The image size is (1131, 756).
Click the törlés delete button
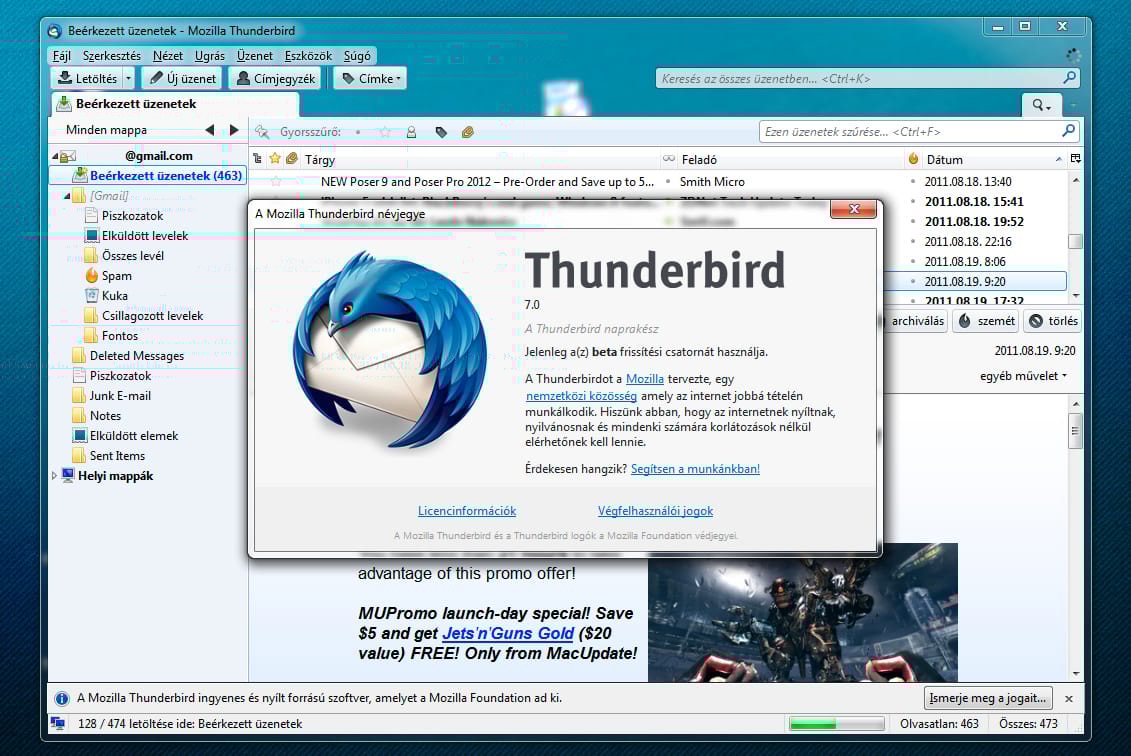coord(1052,321)
